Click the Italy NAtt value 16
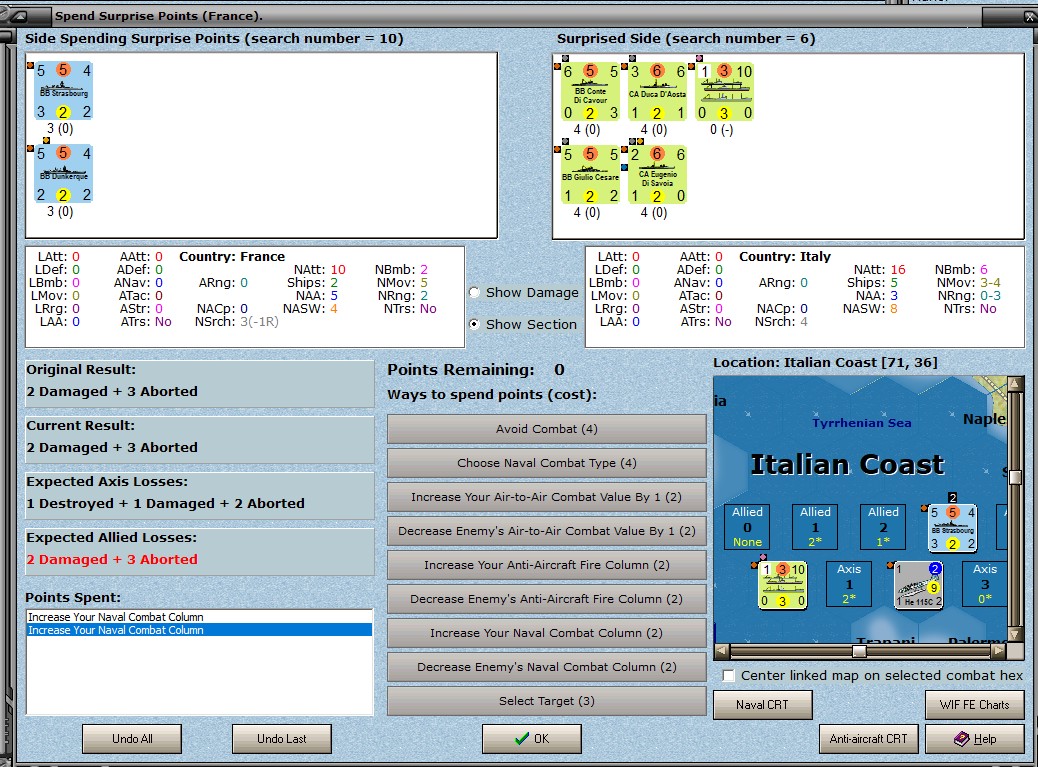1038x767 pixels. (x=898, y=269)
